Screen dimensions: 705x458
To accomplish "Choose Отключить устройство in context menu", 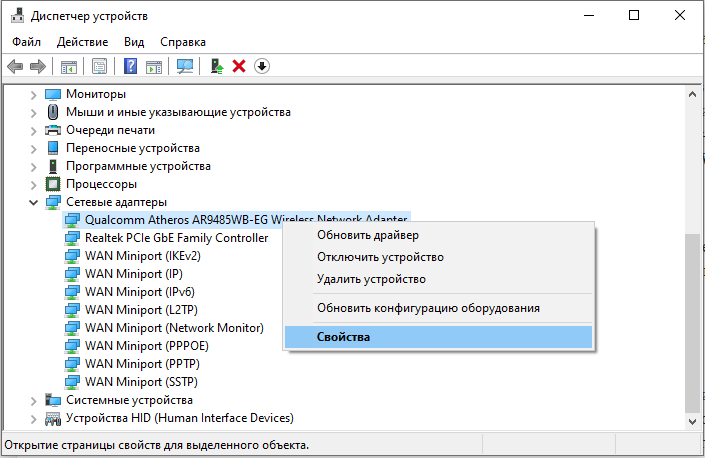I will coord(438,257).
